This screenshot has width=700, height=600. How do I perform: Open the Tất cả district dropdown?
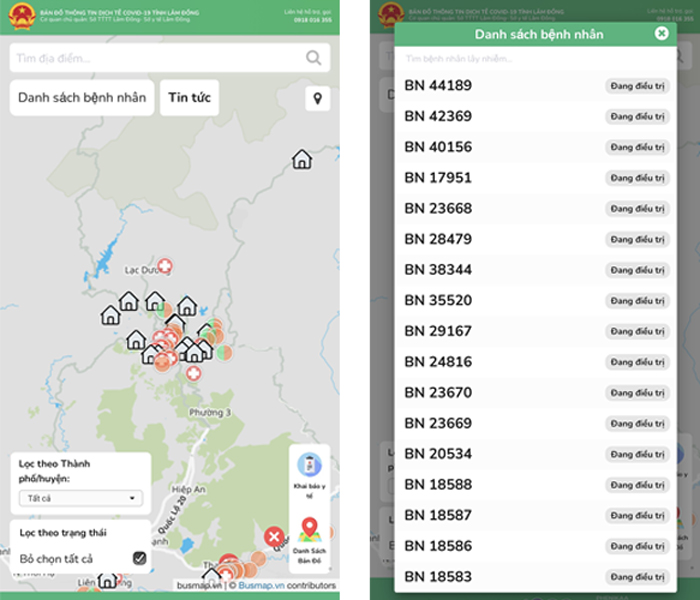pos(81,498)
